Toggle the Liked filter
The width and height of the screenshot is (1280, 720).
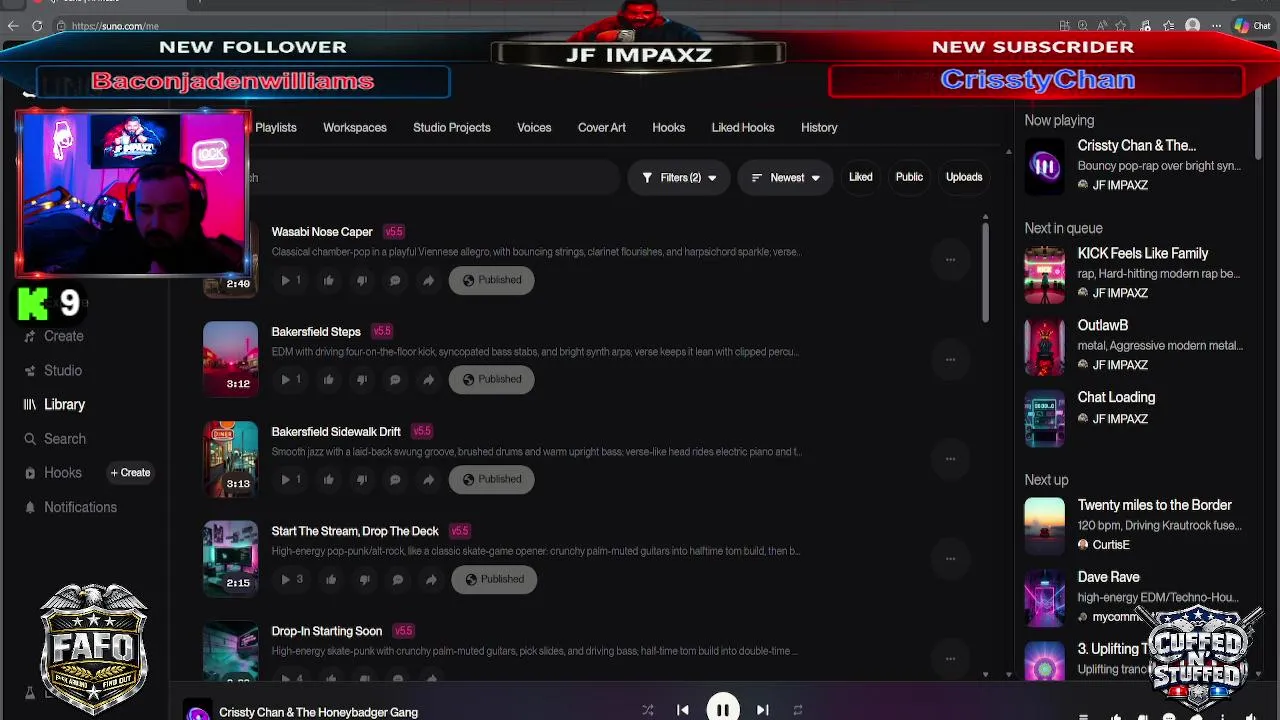[860, 177]
